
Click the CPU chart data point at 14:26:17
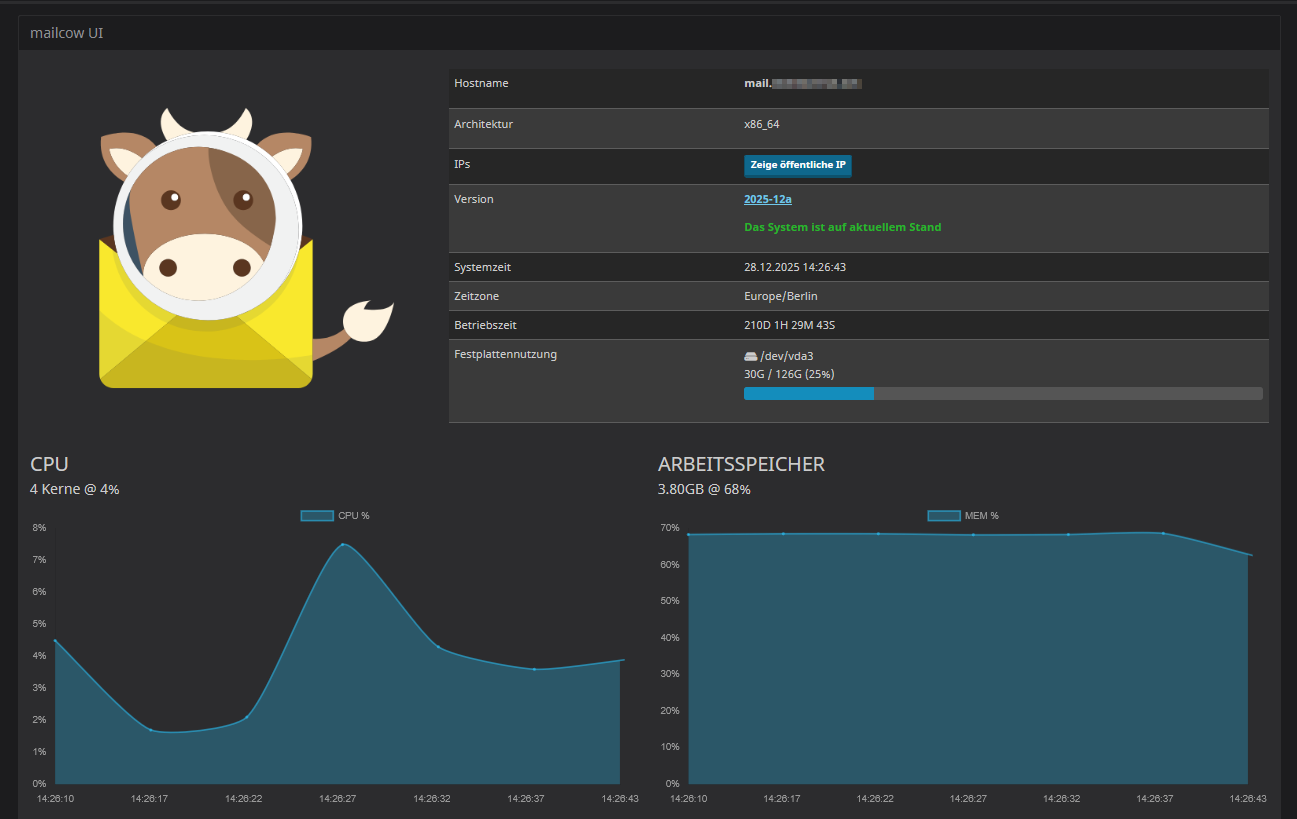click(x=151, y=730)
